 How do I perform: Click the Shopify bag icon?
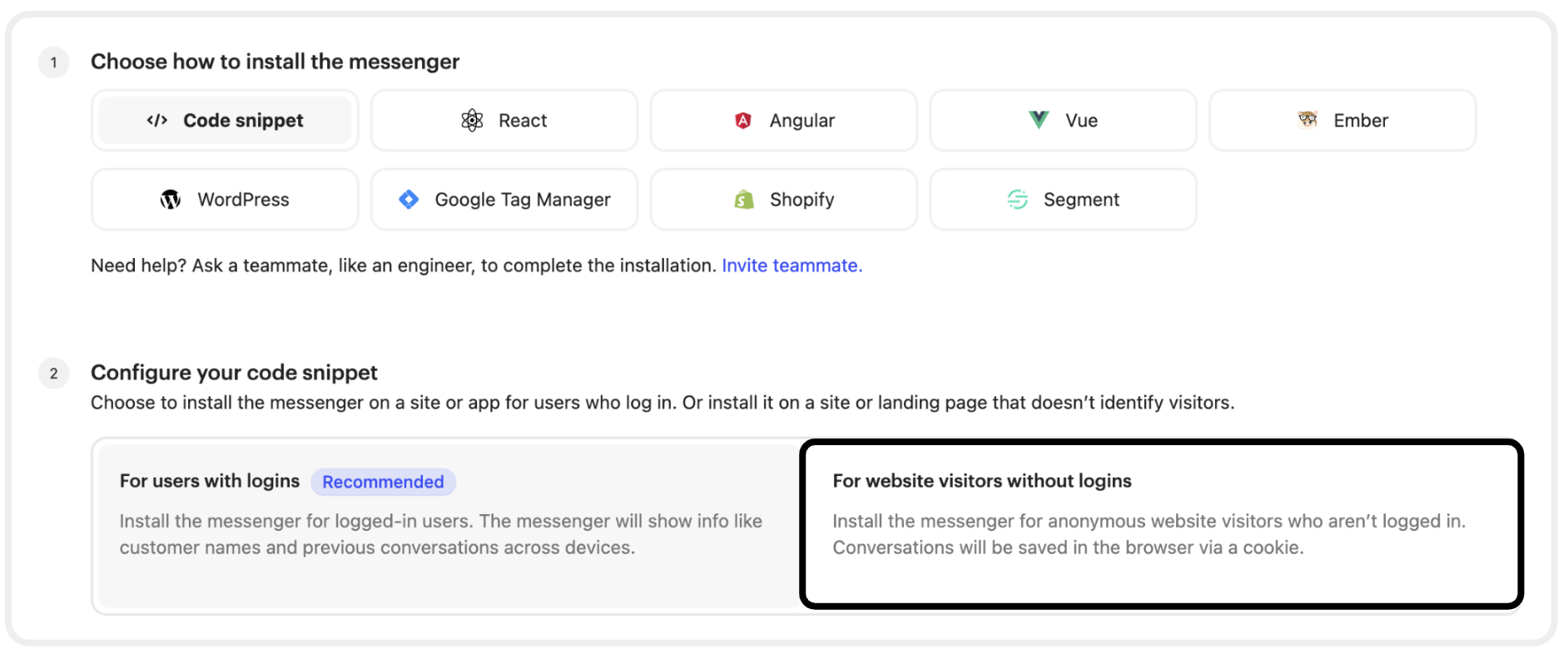(x=744, y=200)
